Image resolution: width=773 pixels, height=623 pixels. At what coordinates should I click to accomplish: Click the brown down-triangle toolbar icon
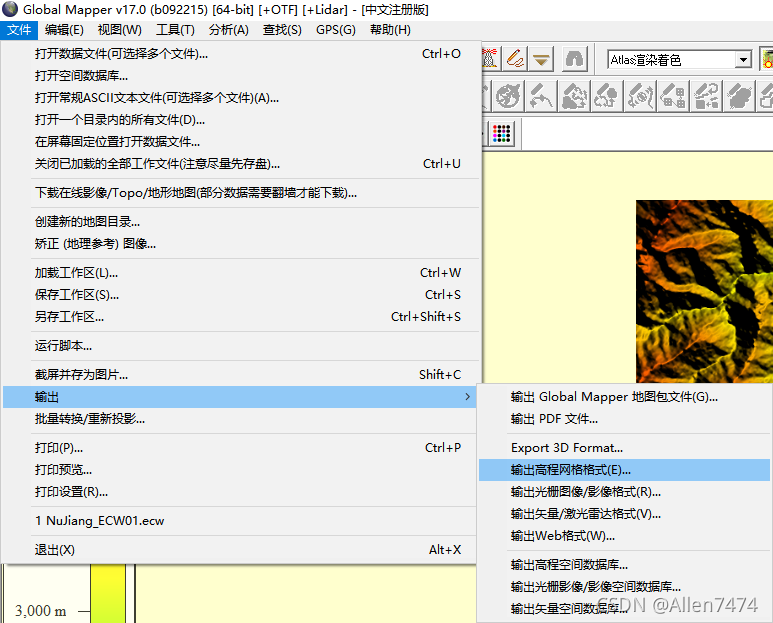tap(541, 59)
